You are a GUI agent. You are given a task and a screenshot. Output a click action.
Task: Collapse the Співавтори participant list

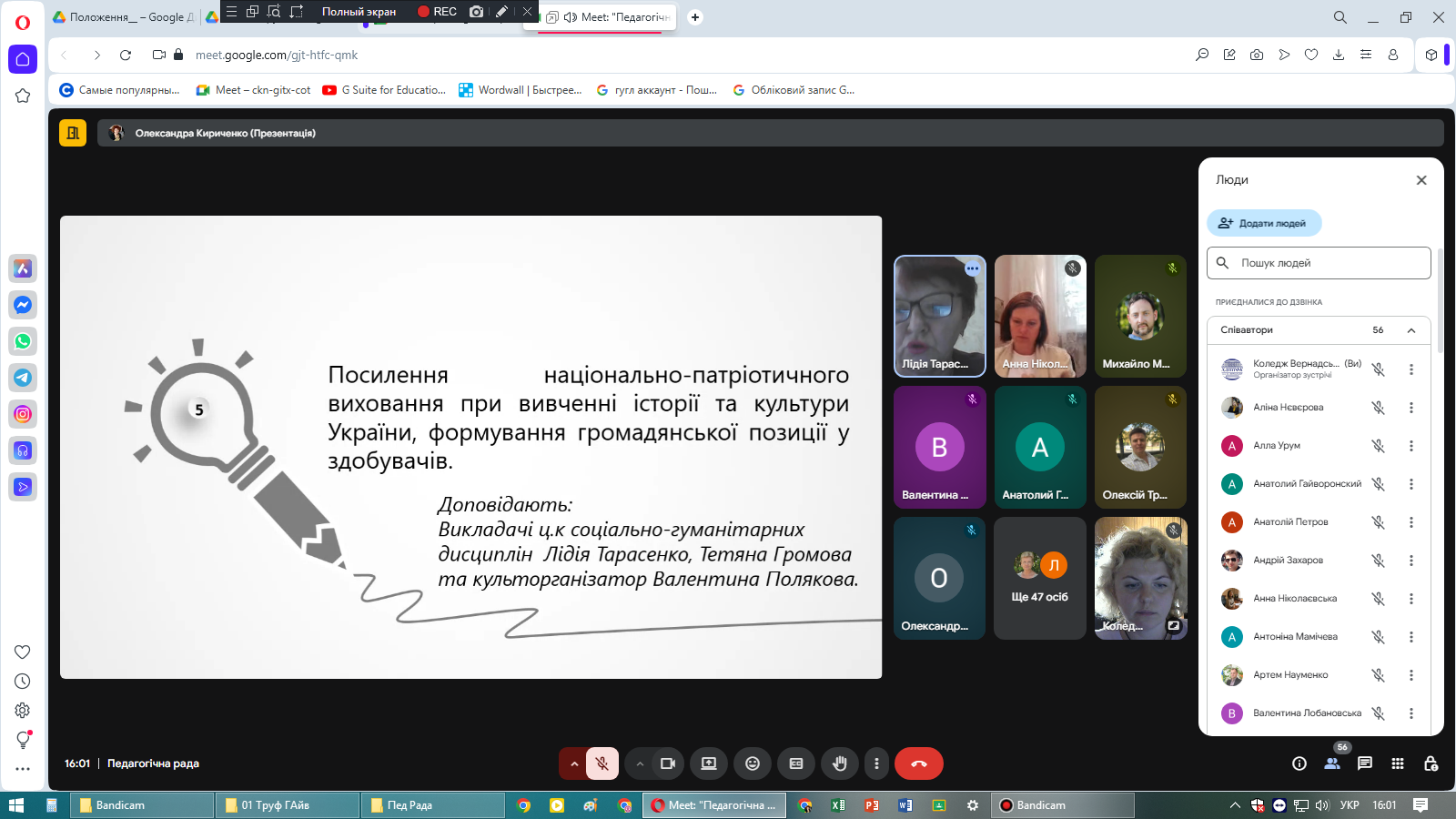(1411, 330)
